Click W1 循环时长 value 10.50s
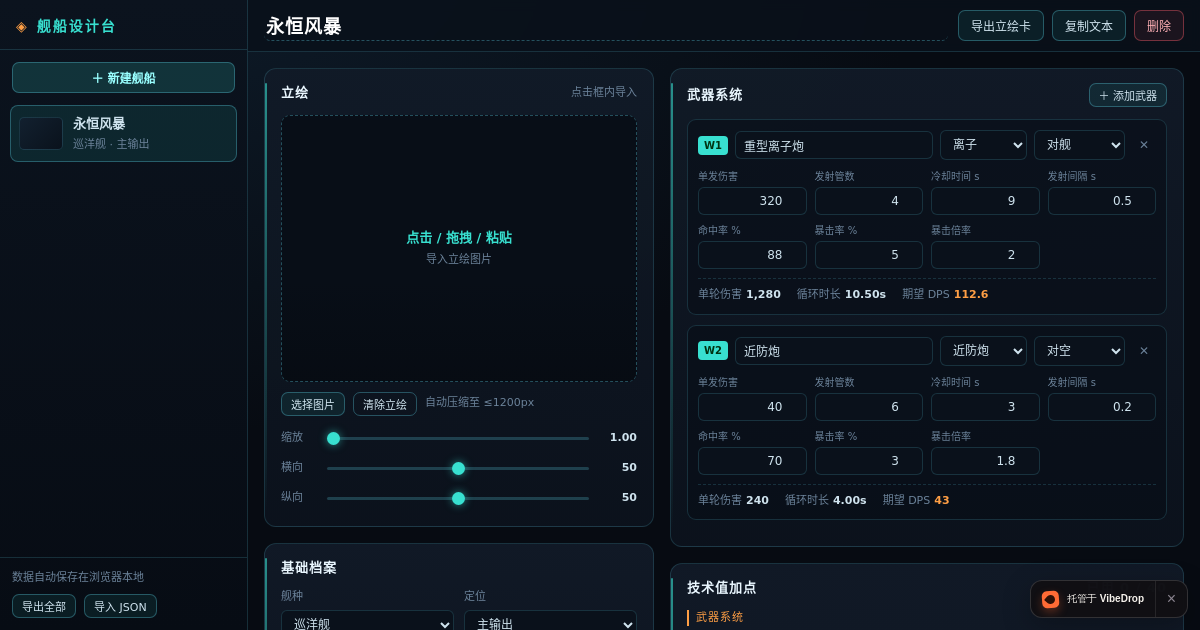Screen dimensions: 1200x630 865,294
